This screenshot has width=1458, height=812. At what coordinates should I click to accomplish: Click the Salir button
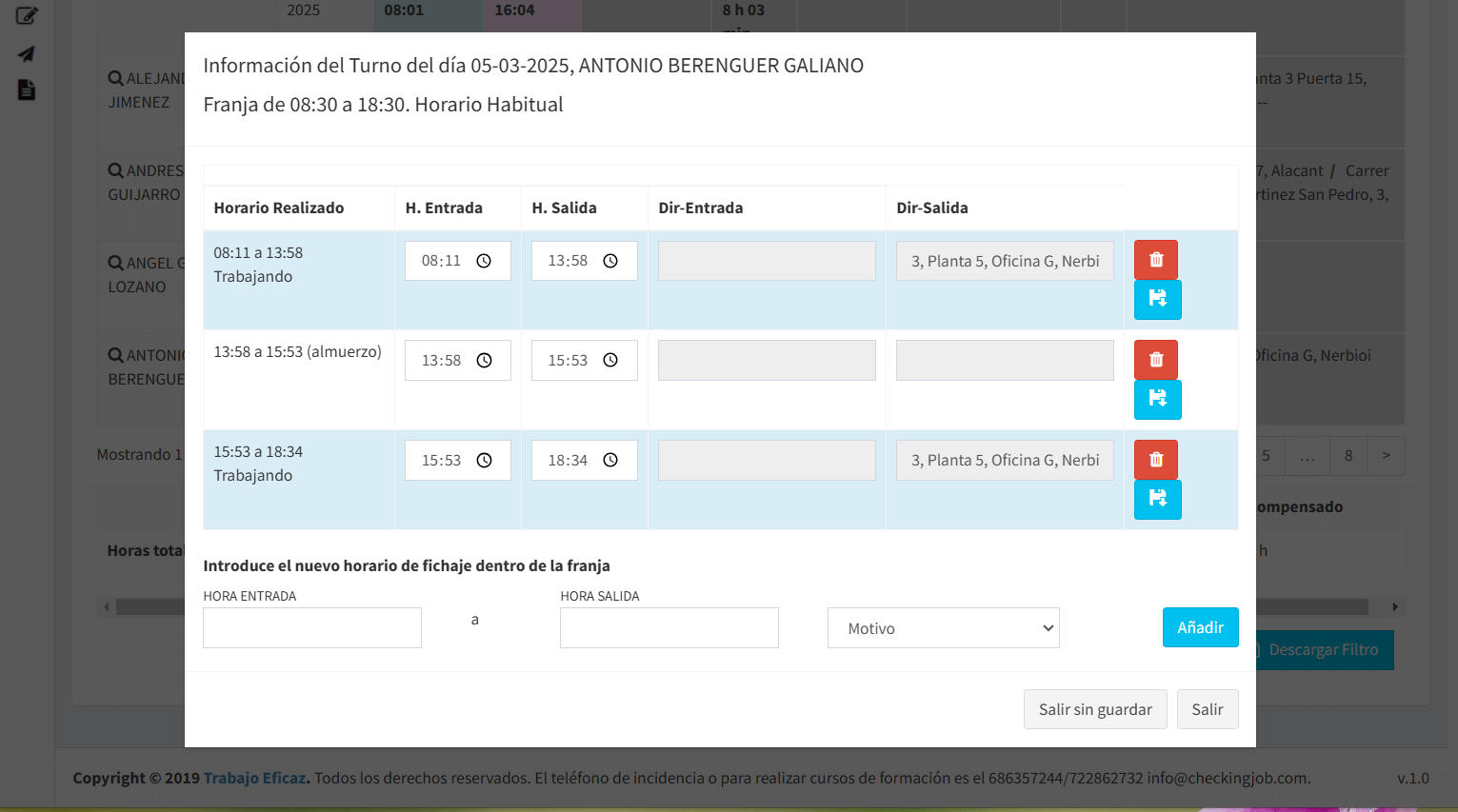[x=1207, y=709]
